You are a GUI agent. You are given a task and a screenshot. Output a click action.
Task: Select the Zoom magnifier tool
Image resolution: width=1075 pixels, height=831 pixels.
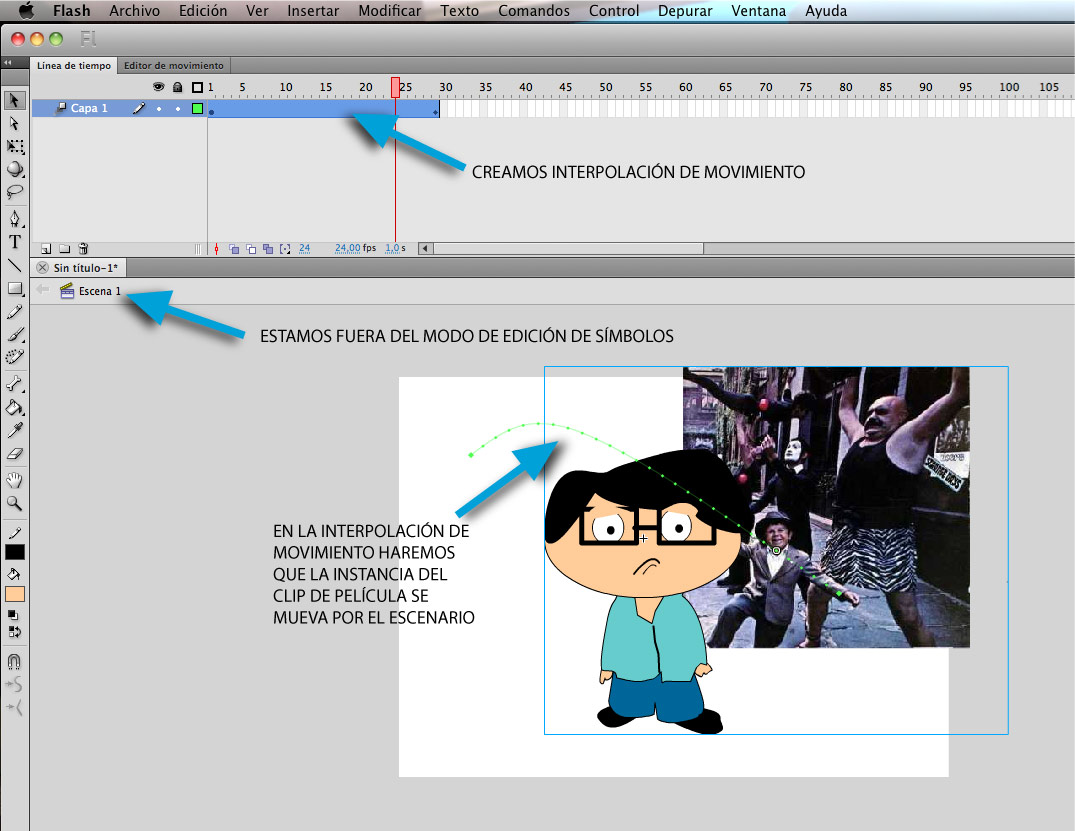(14, 504)
